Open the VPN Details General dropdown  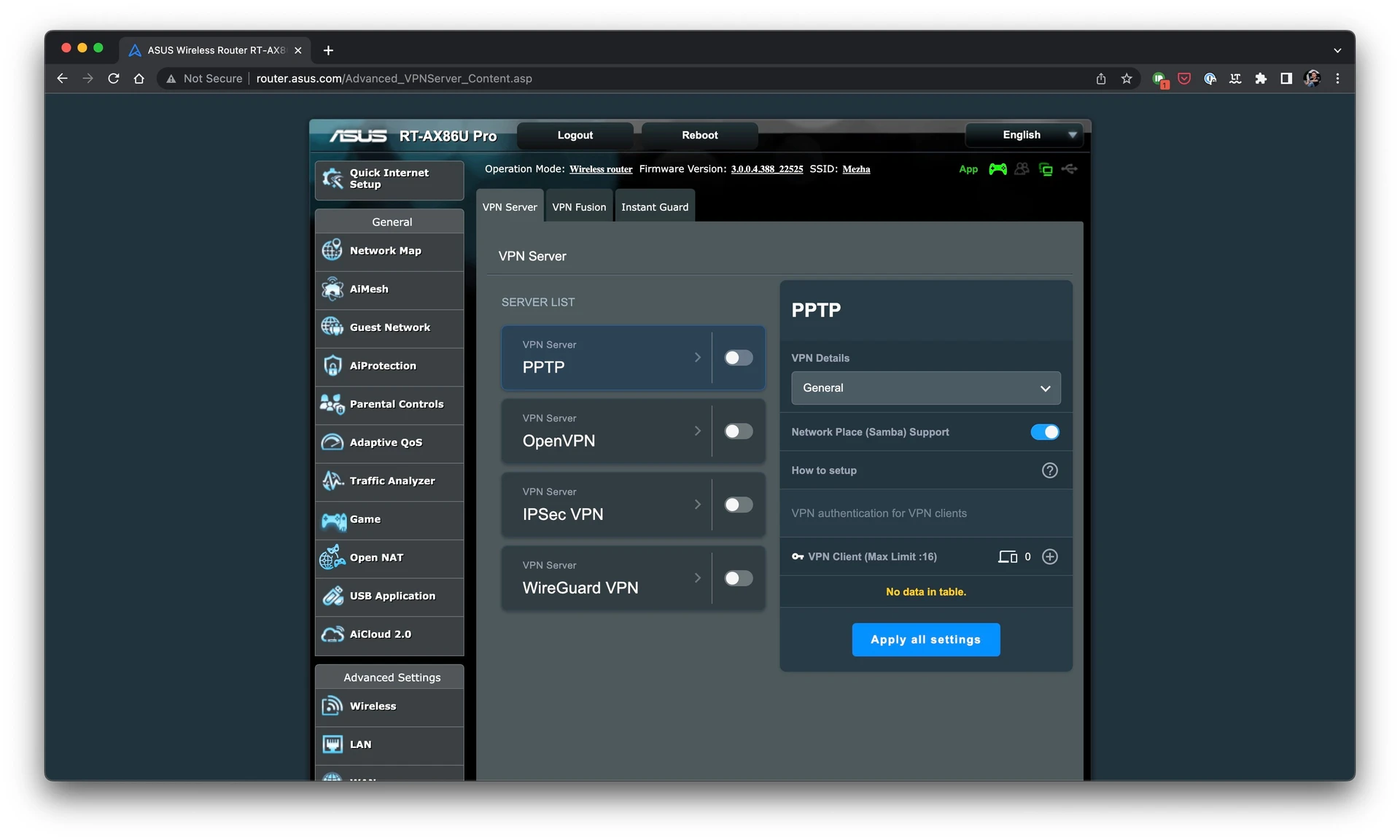(x=925, y=388)
